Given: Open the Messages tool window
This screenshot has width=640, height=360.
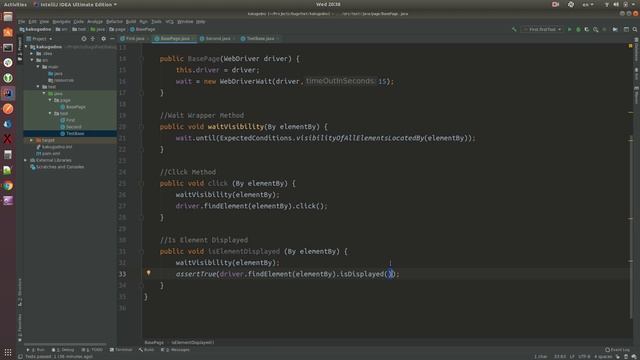Looking at the screenshot, I should (176, 350).
